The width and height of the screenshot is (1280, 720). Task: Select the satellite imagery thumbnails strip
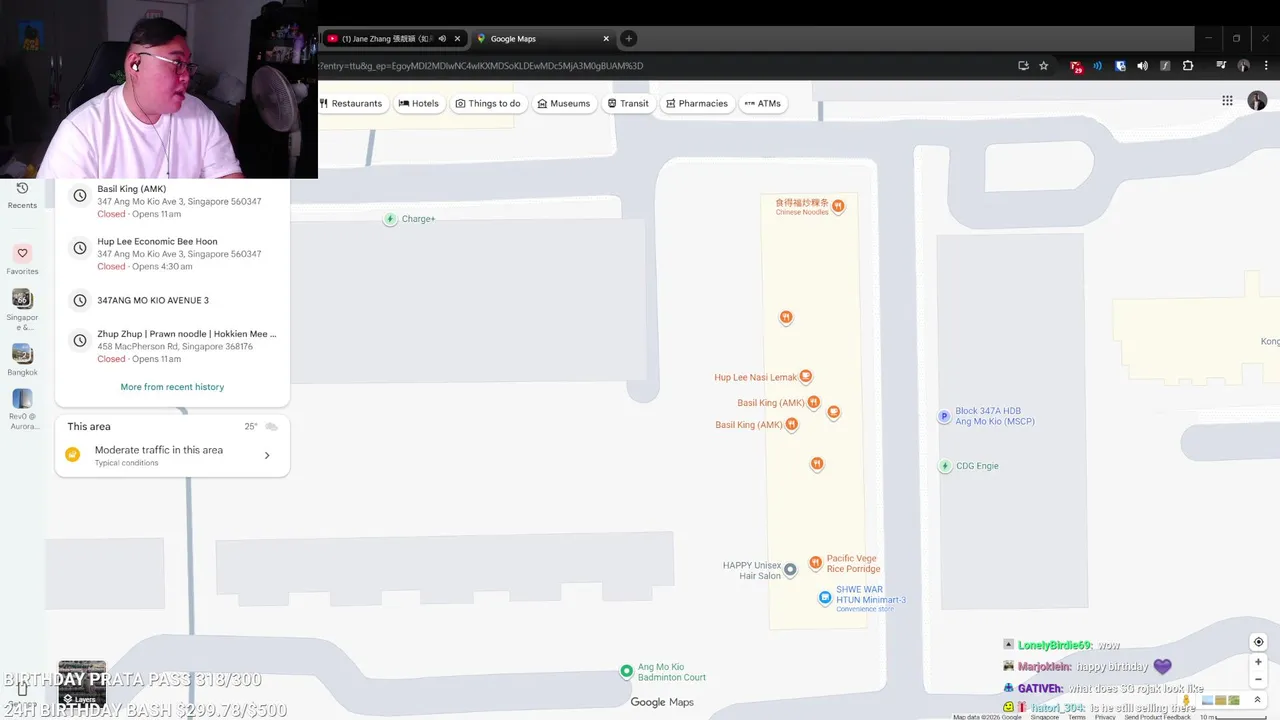pyautogui.click(x=1221, y=700)
